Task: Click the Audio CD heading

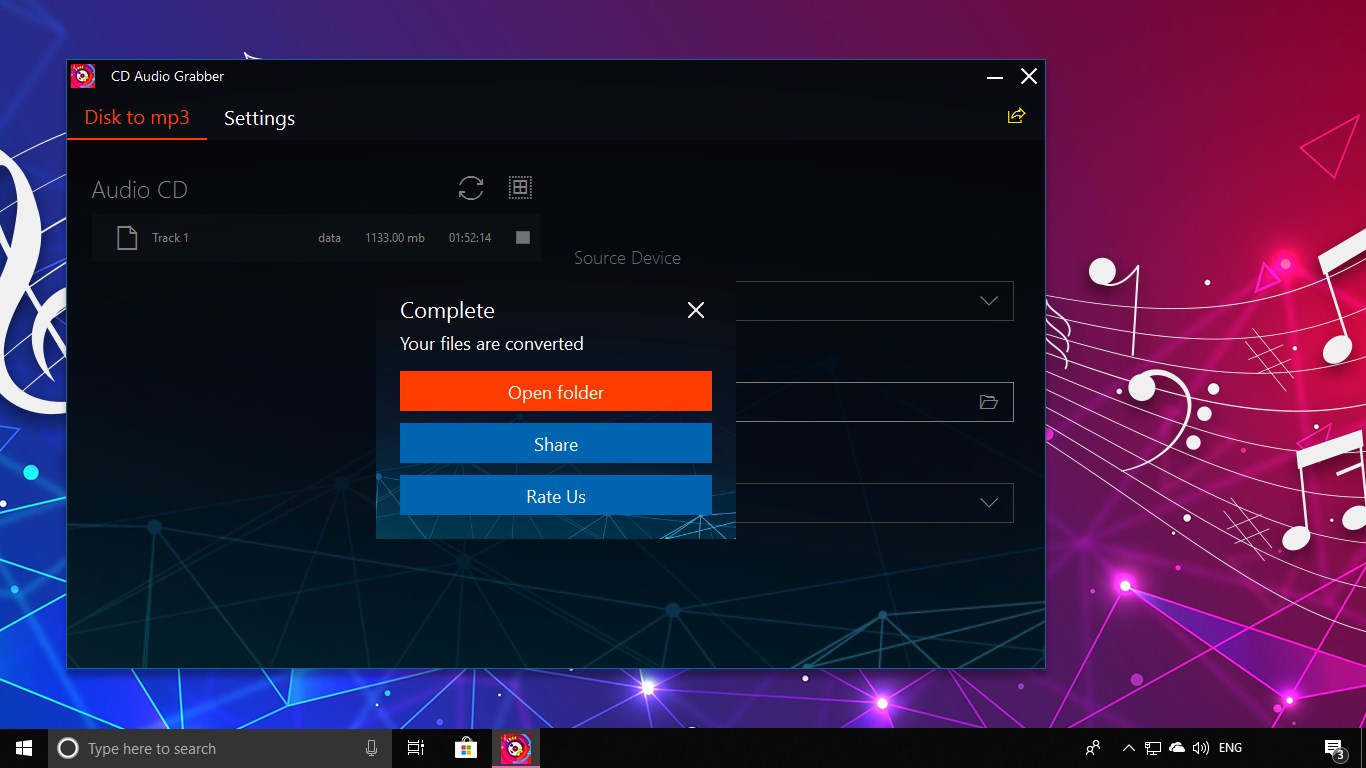Action: [139, 190]
